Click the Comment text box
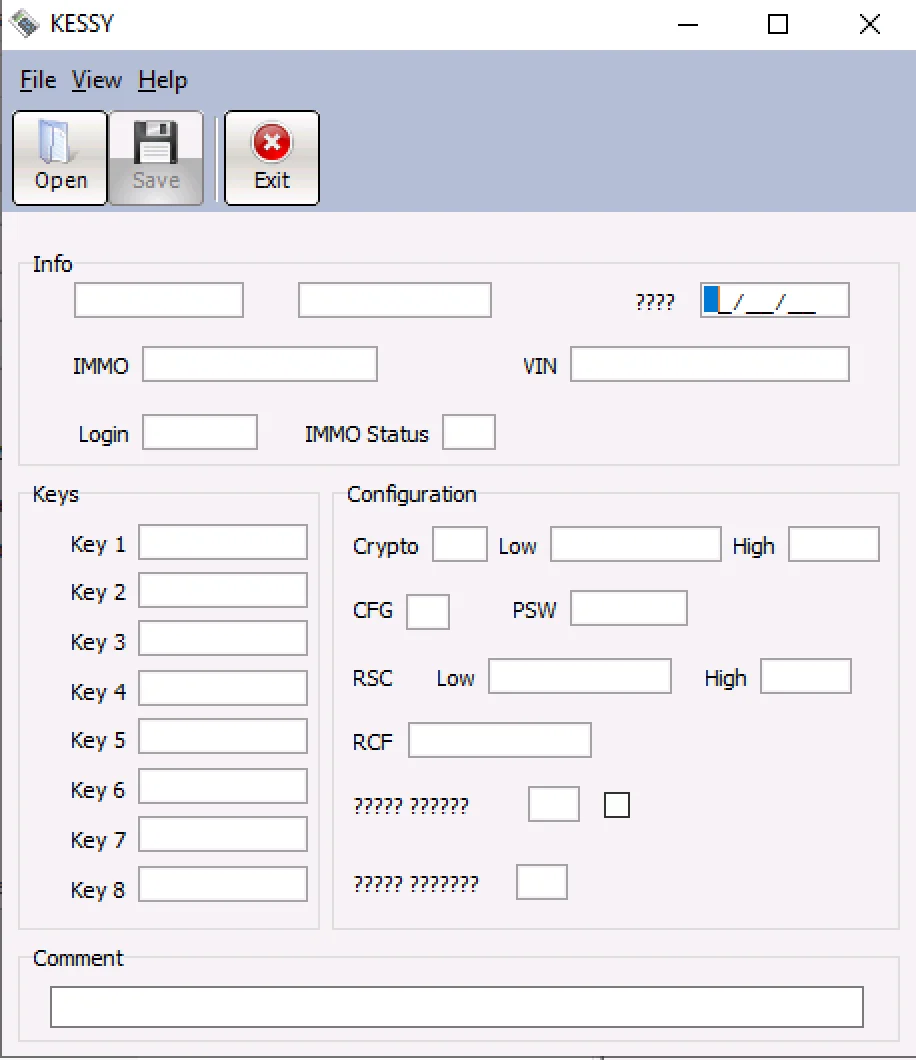 pyautogui.click(x=457, y=1006)
